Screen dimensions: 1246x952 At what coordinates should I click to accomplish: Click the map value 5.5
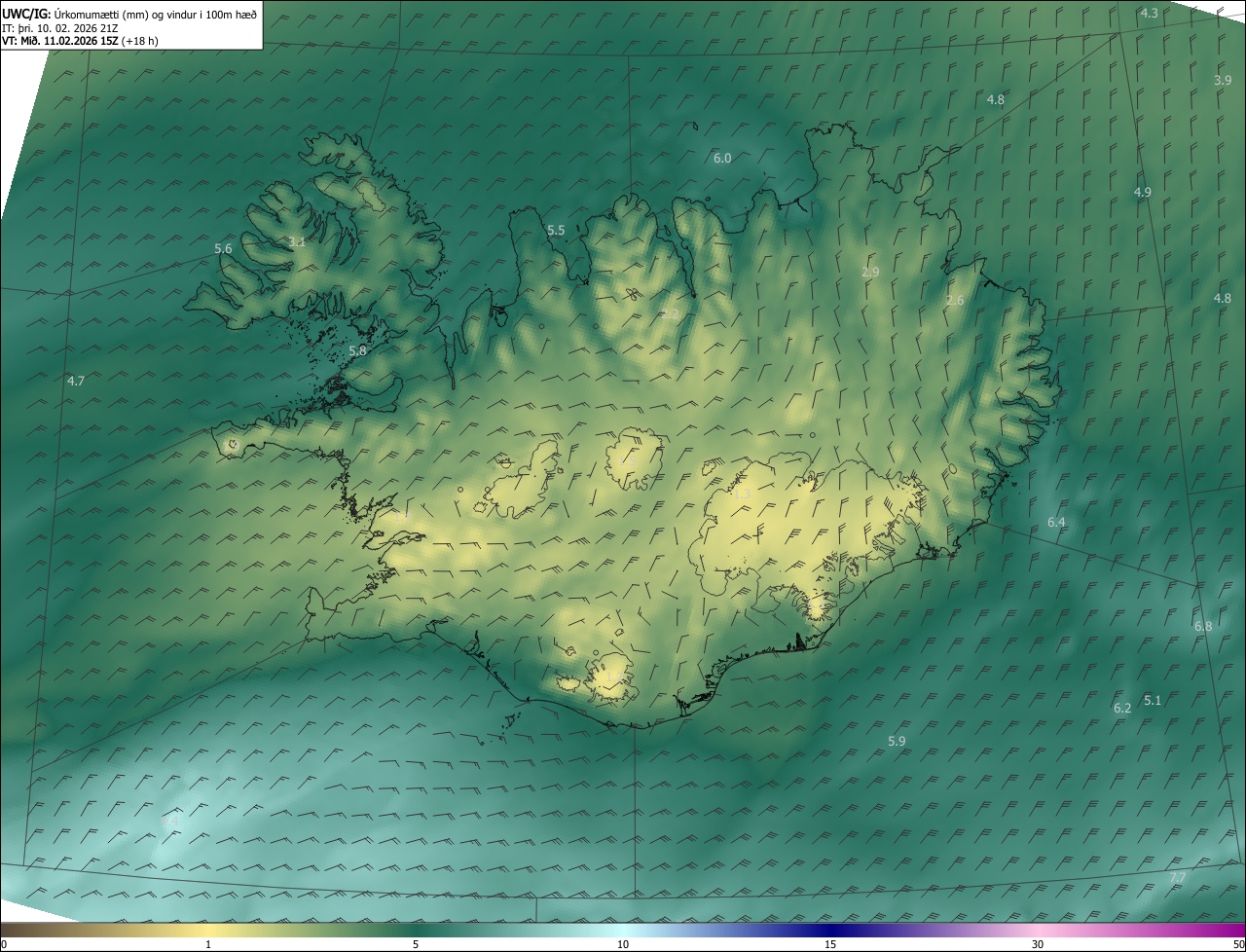[556, 230]
